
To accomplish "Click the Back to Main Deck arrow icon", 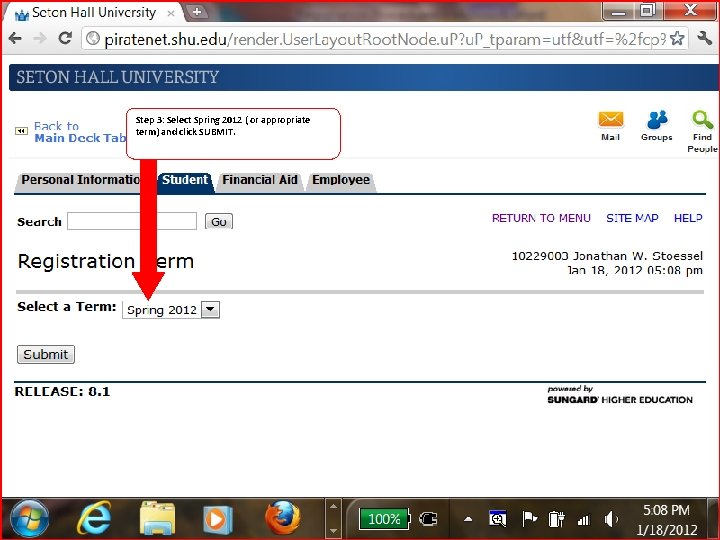I will tap(21, 131).
